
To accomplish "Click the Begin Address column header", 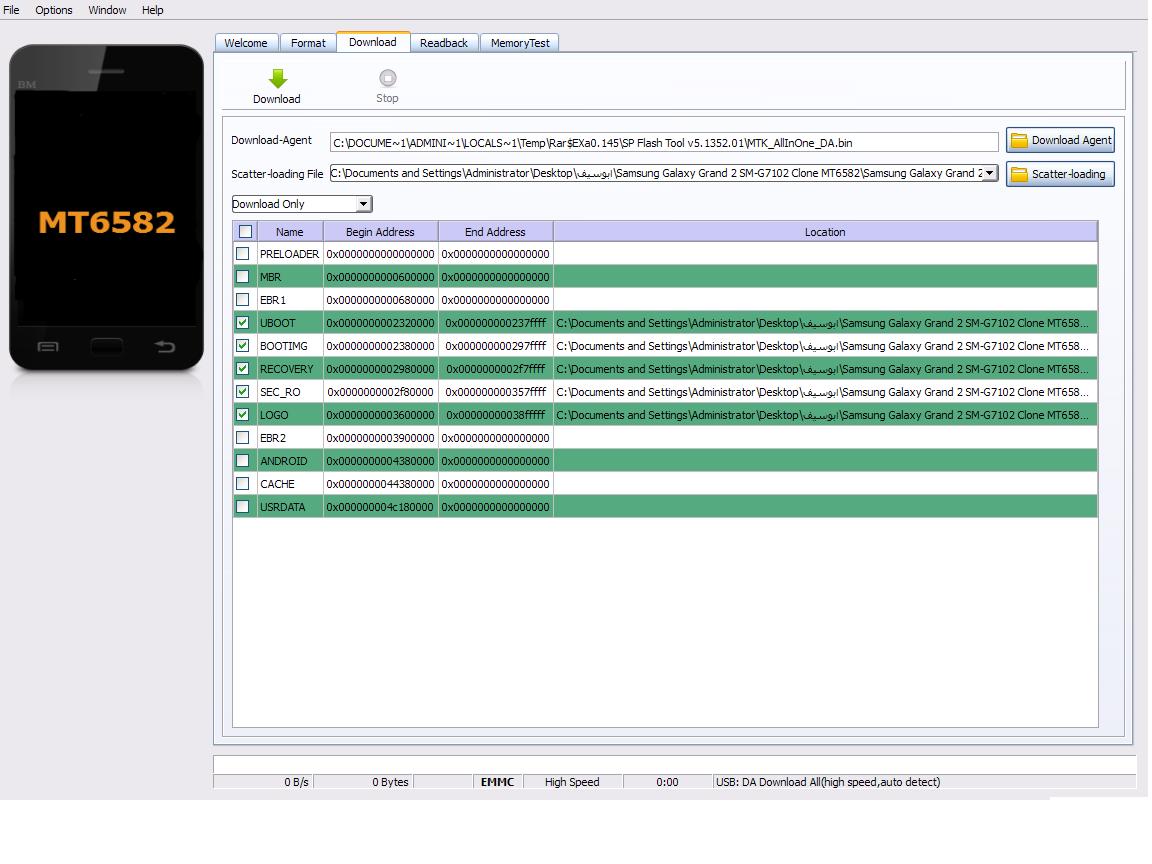I will (x=380, y=232).
